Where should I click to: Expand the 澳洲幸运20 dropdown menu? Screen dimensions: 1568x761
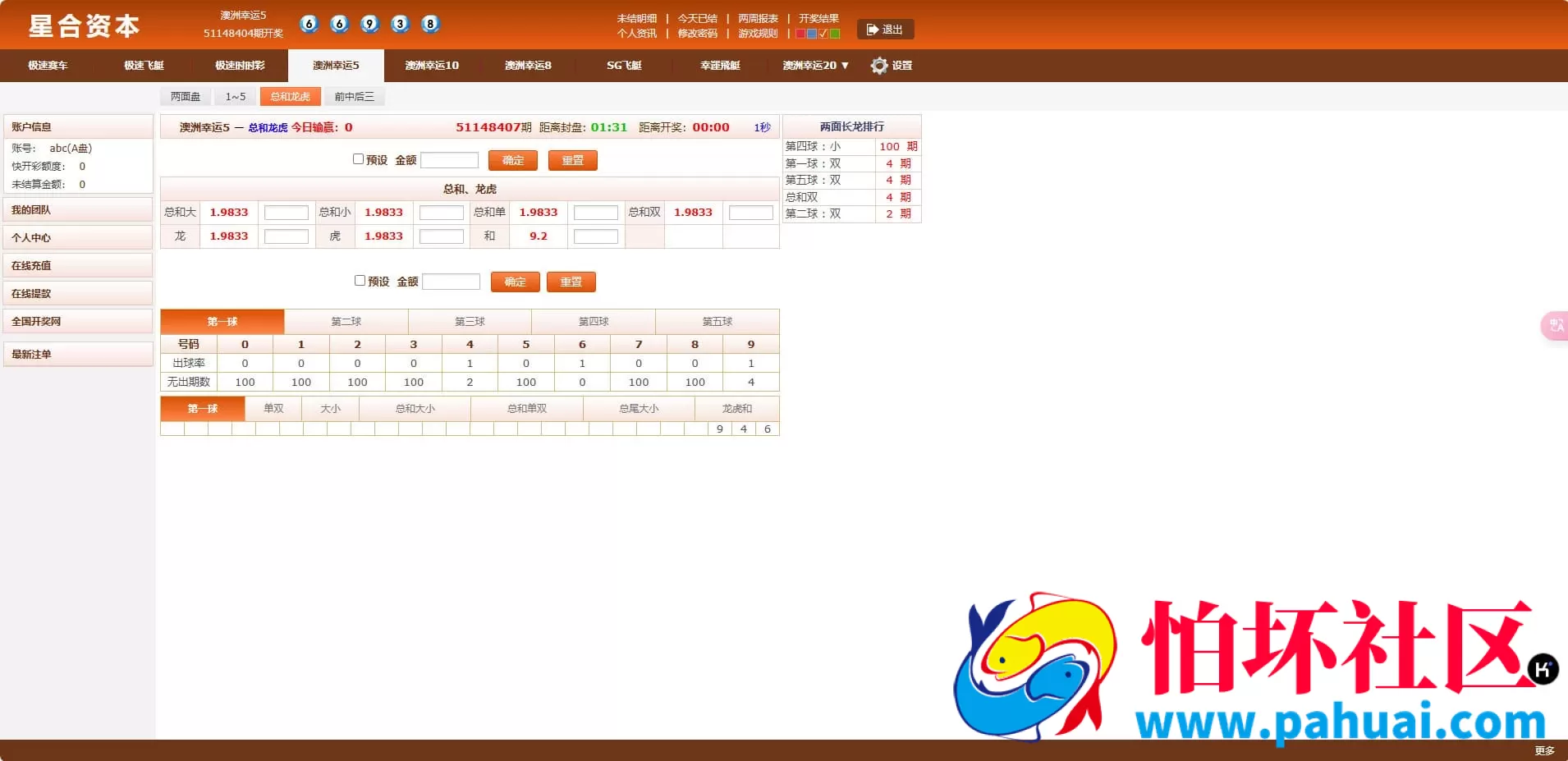[x=815, y=66]
